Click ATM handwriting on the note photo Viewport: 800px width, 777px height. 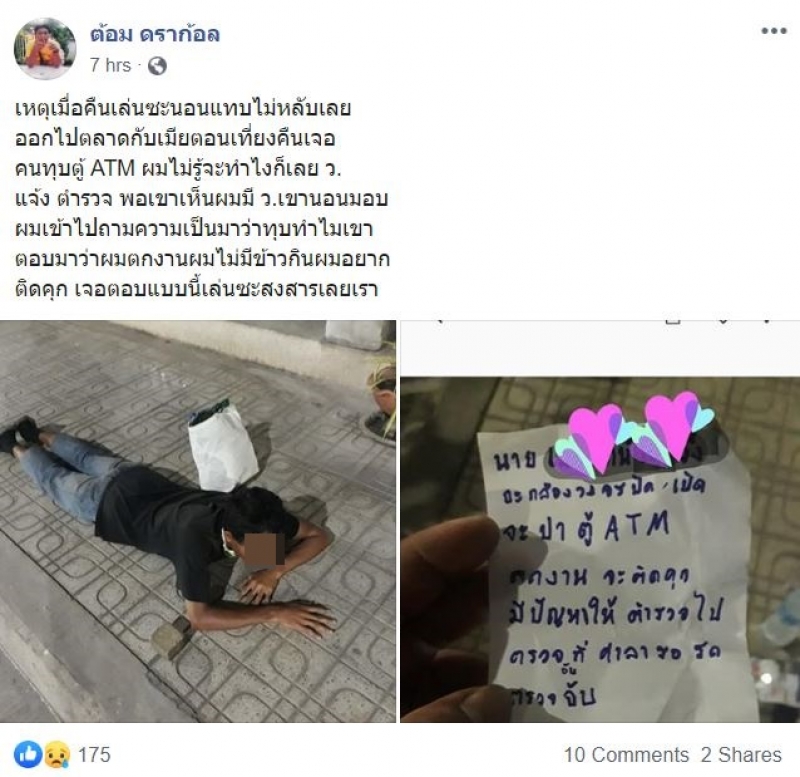pos(637,527)
